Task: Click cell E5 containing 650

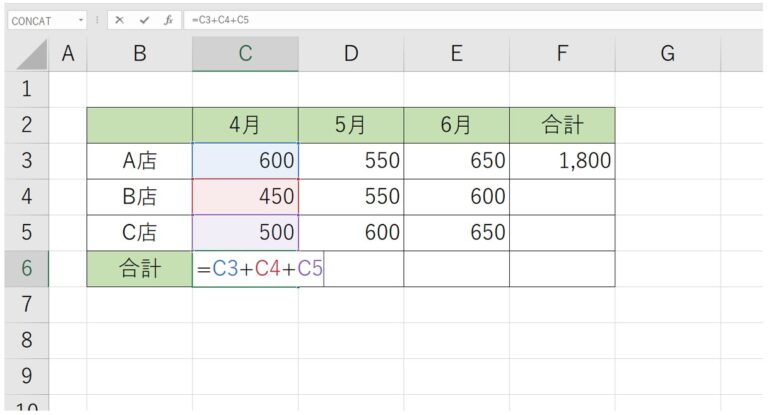Action: (456, 232)
